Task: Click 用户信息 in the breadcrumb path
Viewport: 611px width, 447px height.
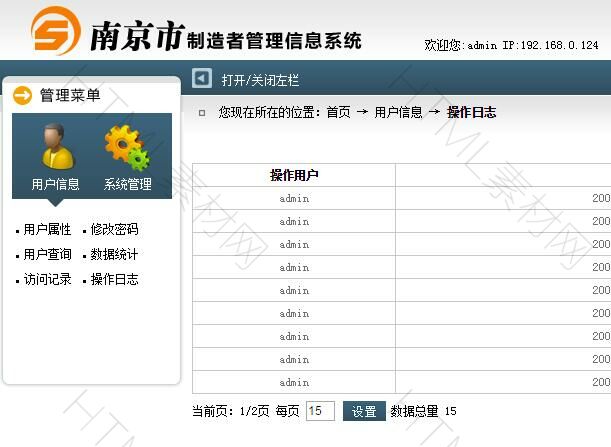Action: pos(398,113)
